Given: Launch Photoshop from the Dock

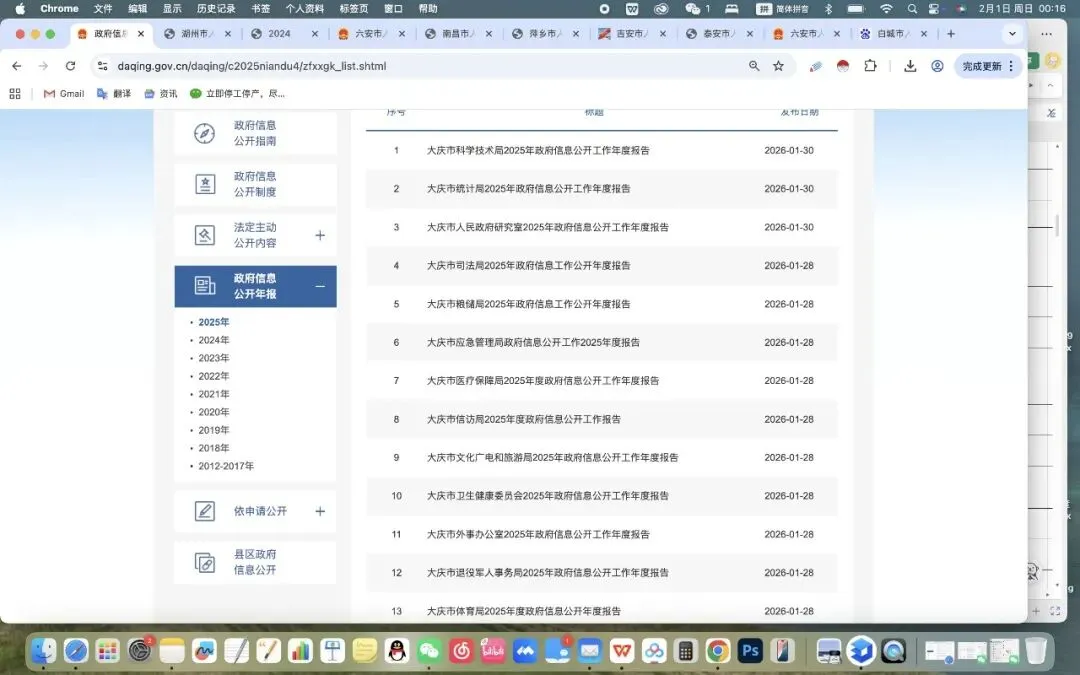Looking at the screenshot, I should (x=749, y=650).
